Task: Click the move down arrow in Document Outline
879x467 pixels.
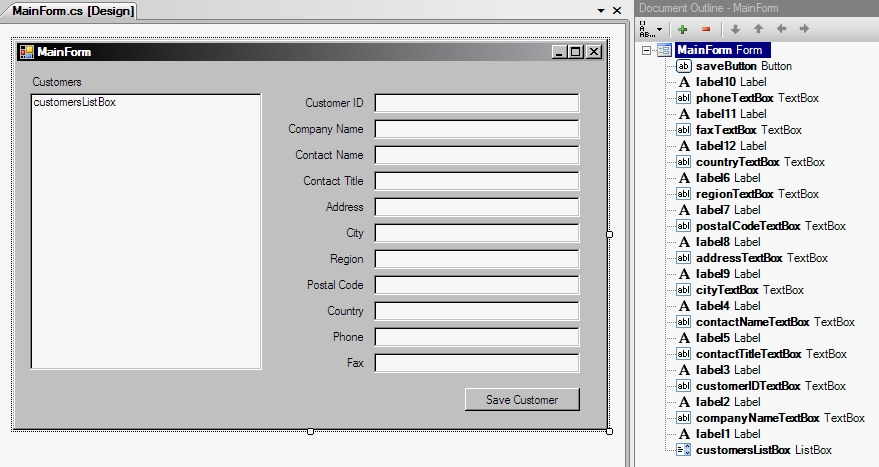Action: tap(735, 29)
